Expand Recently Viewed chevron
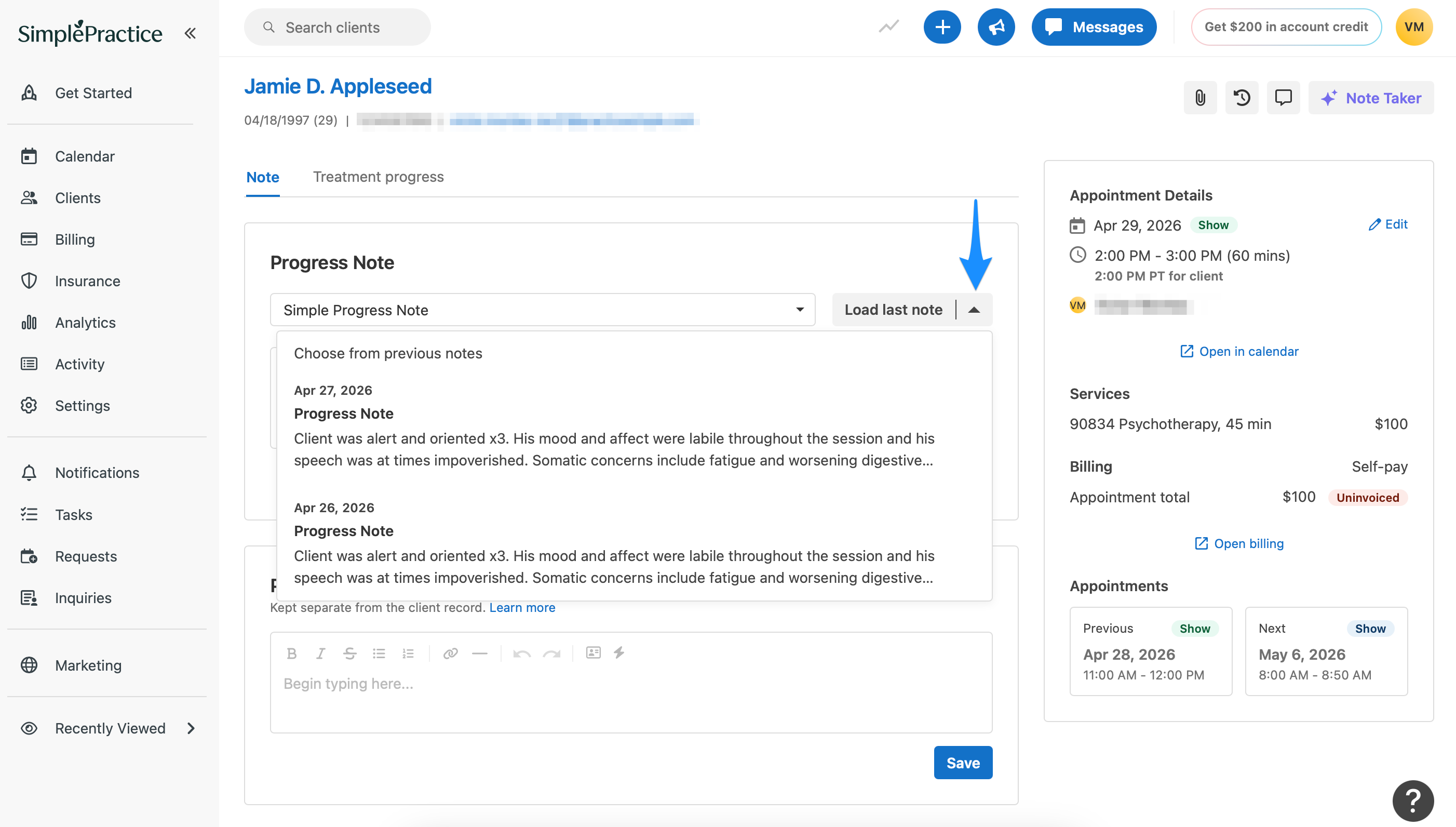This screenshot has width=1456, height=827. [191, 728]
